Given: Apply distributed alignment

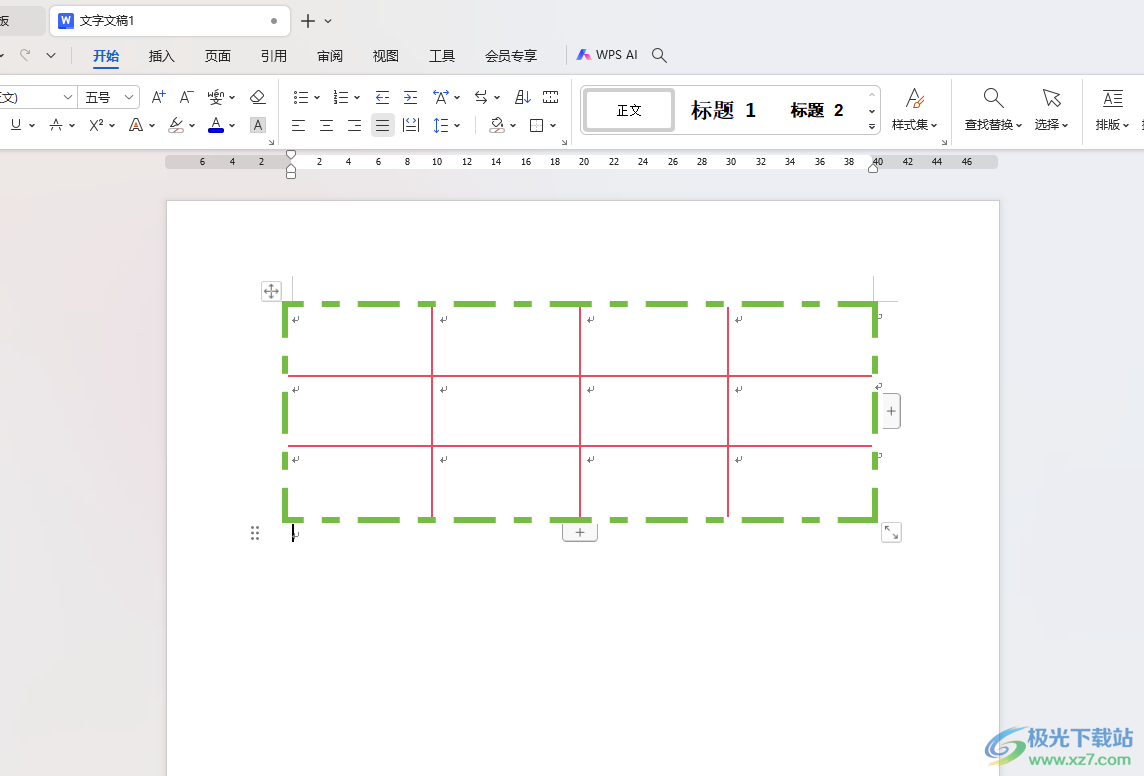Looking at the screenshot, I should 411,125.
